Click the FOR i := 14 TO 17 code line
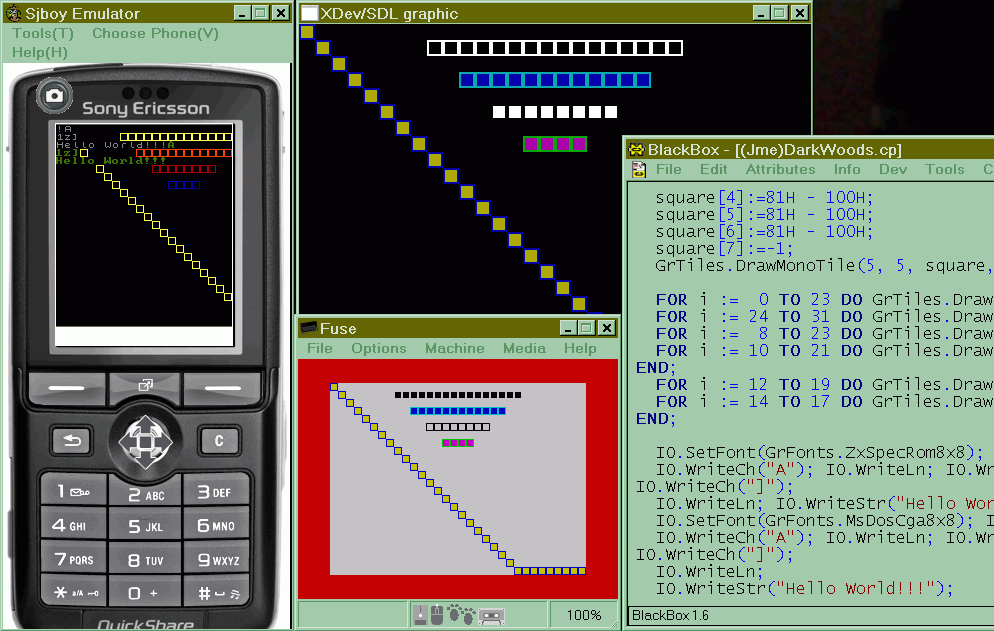994x631 pixels. point(823,402)
